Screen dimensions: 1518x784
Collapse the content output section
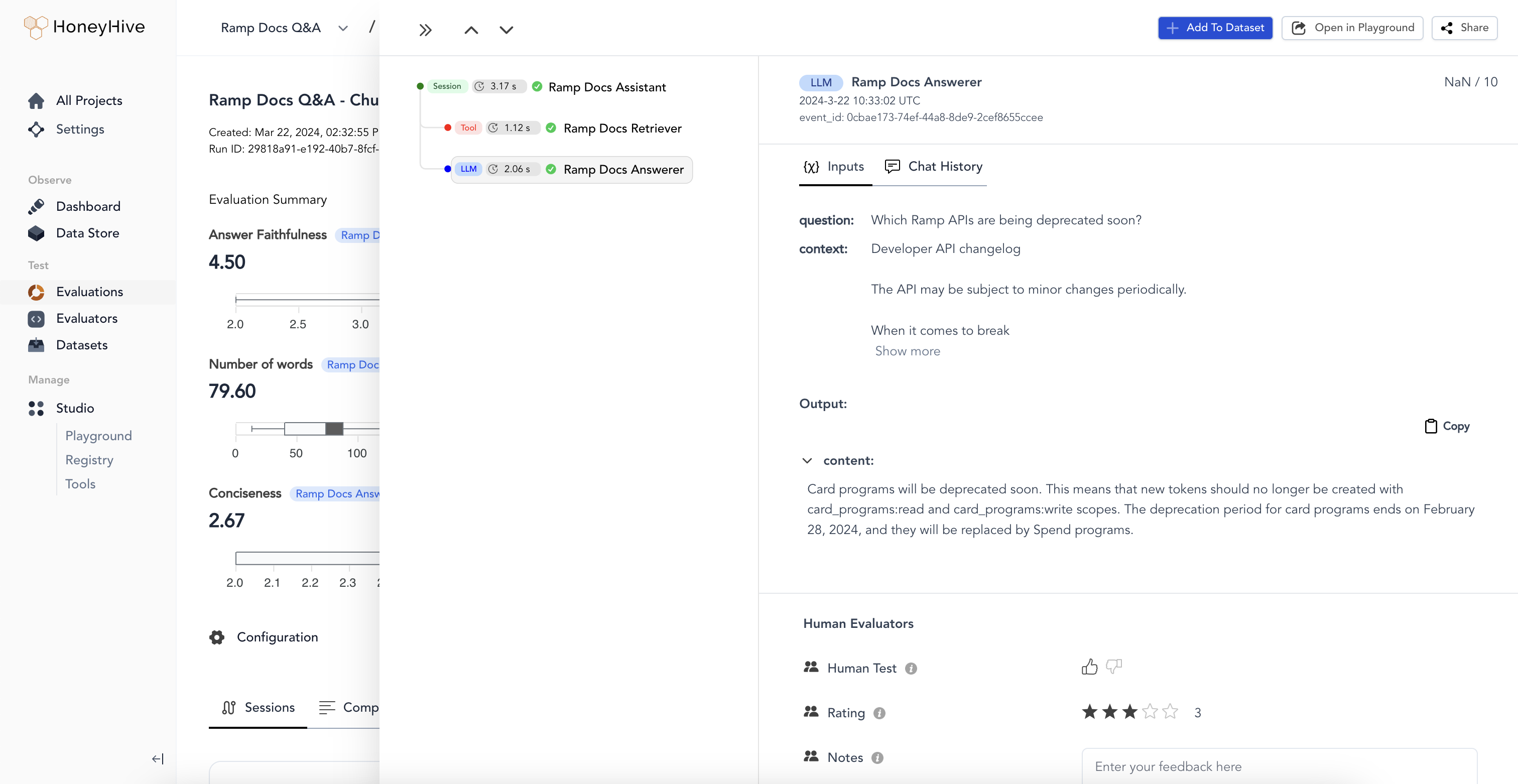click(x=807, y=461)
